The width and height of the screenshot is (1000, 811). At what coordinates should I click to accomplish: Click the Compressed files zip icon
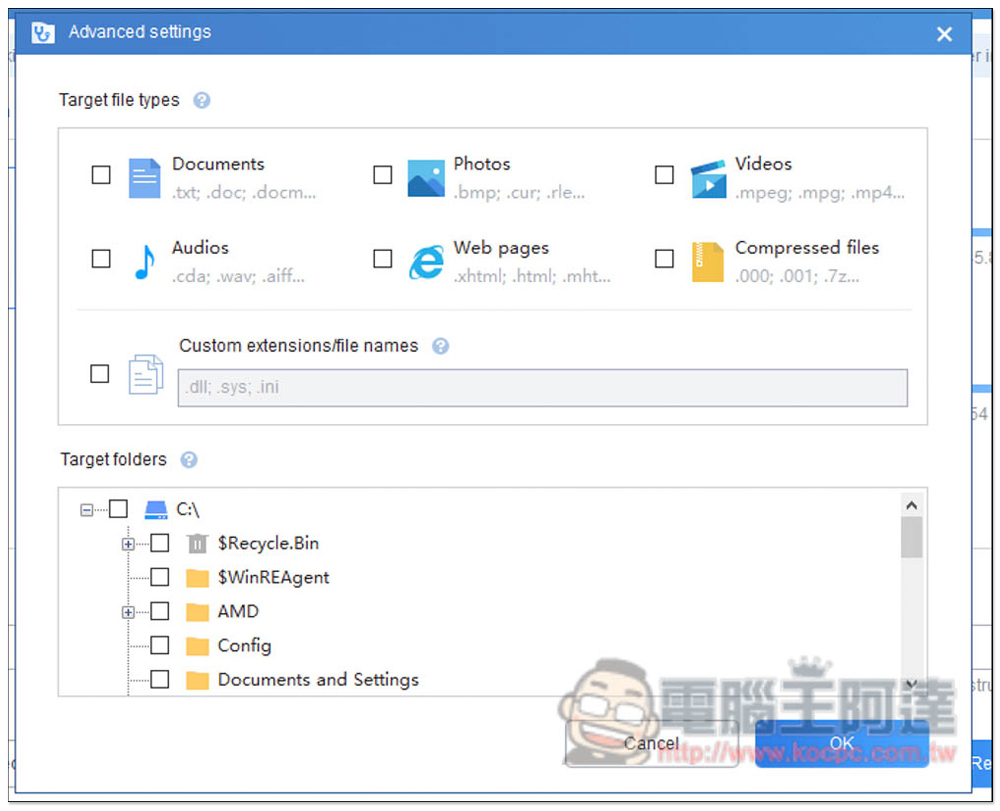coord(708,262)
